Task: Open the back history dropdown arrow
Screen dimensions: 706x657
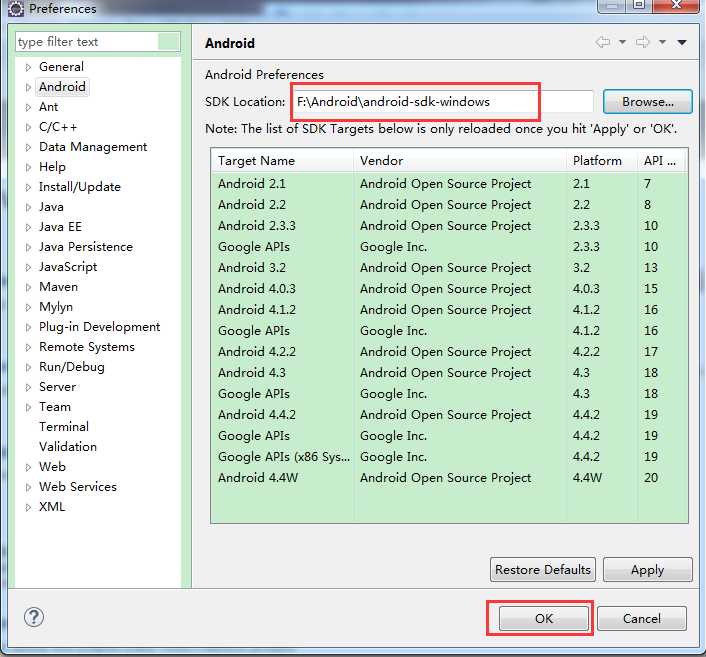Action: pyautogui.click(x=622, y=42)
